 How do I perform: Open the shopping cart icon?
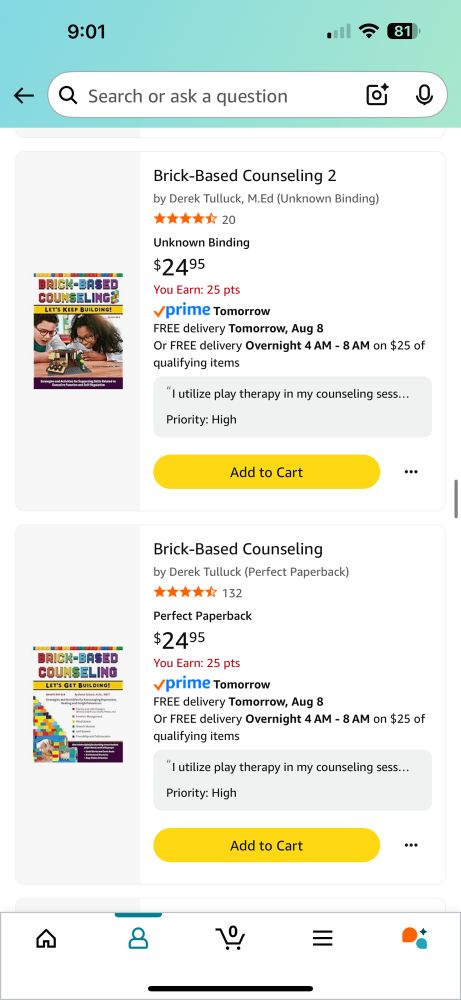231,938
